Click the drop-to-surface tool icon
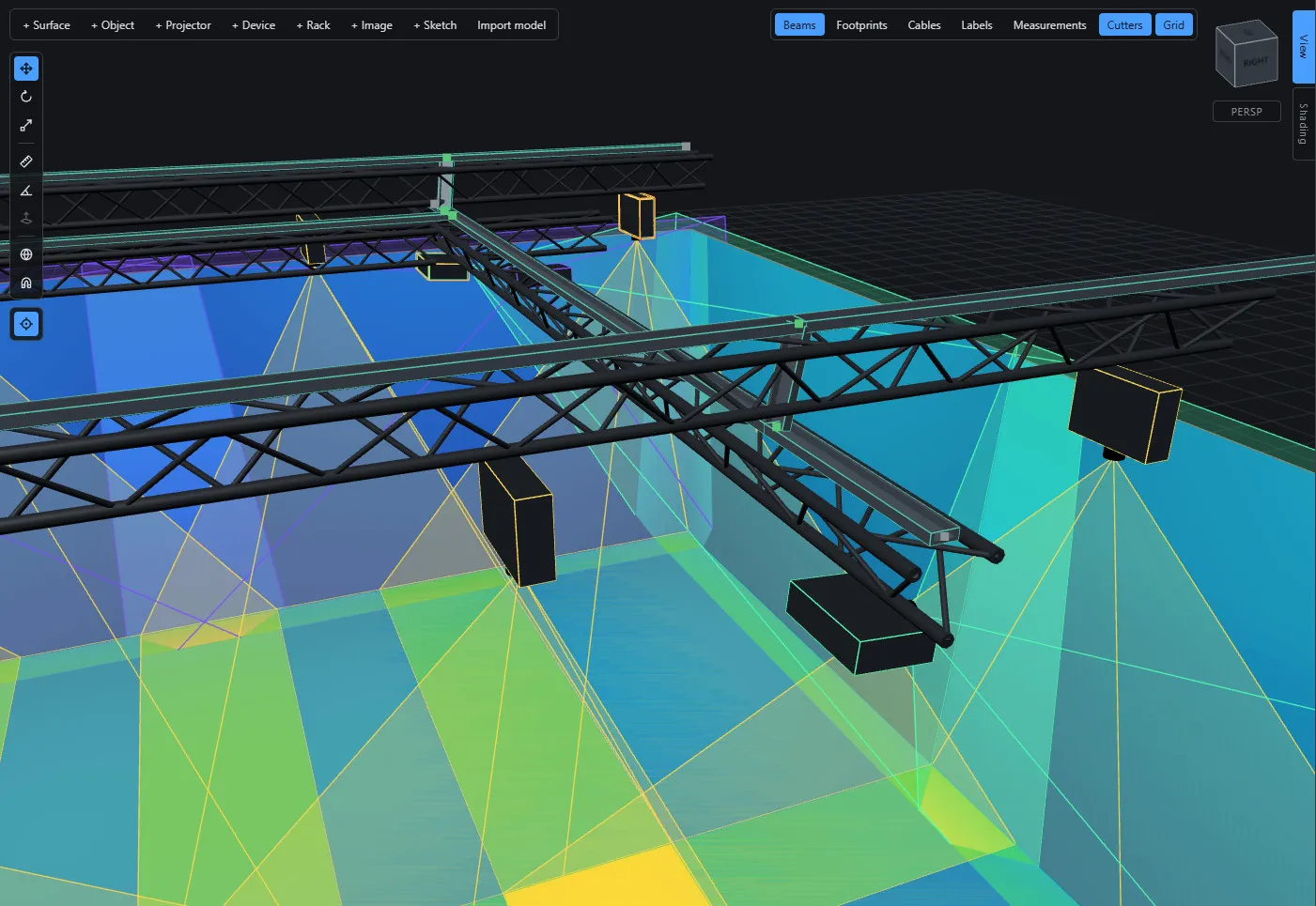Image resolution: width=1316 pixels, height=906 pixels. (x=26, y=218)
